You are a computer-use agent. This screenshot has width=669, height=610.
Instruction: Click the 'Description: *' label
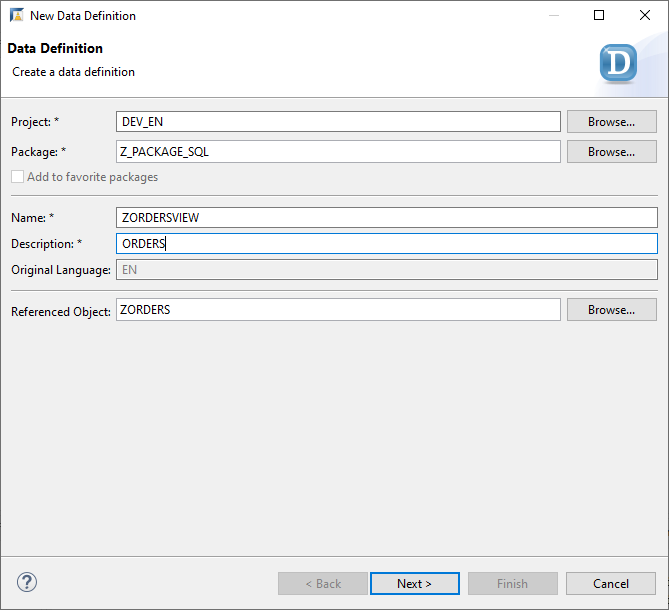(47, 244)
